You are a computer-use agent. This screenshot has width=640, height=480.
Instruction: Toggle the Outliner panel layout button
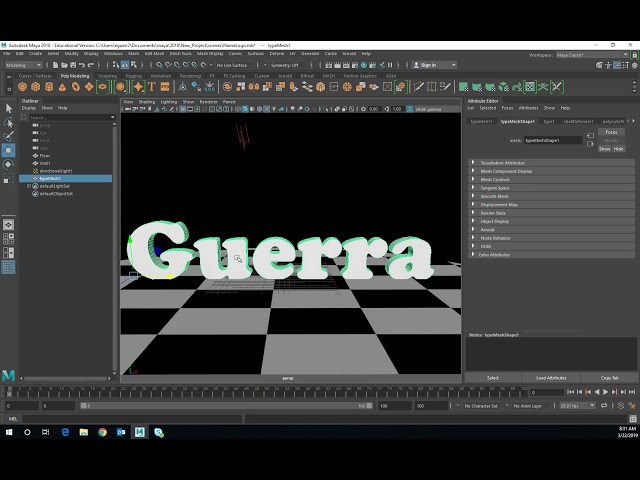[9, 267]
